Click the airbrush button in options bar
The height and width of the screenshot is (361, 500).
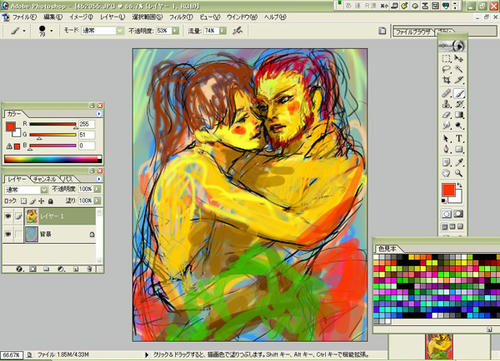[237, 31]
